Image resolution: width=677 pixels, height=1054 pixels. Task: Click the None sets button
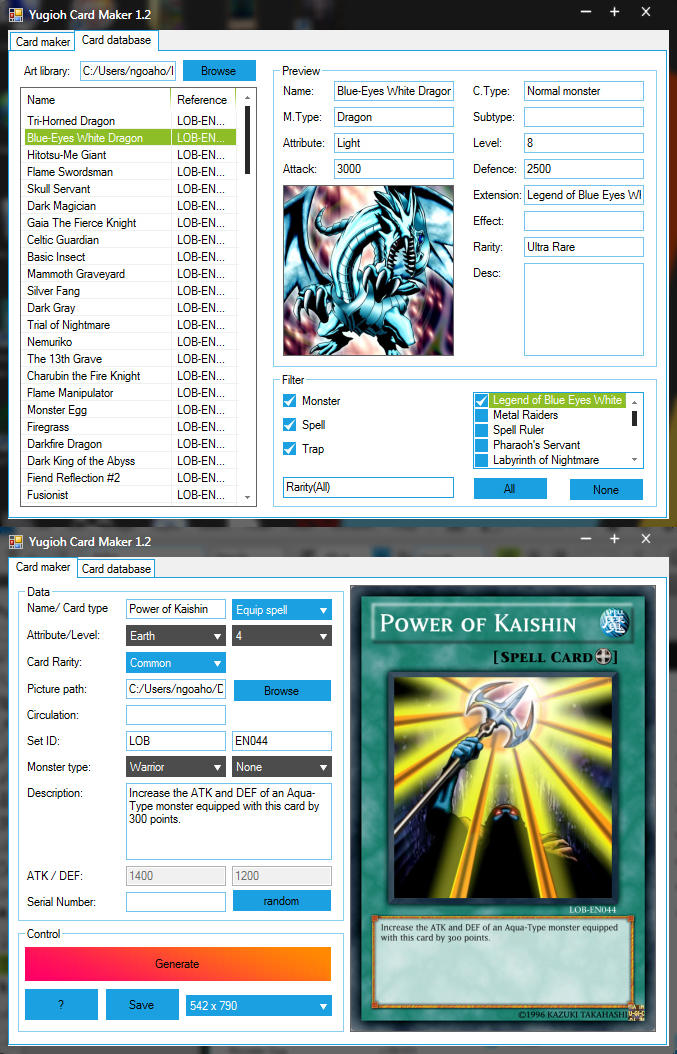pos(606,489)
